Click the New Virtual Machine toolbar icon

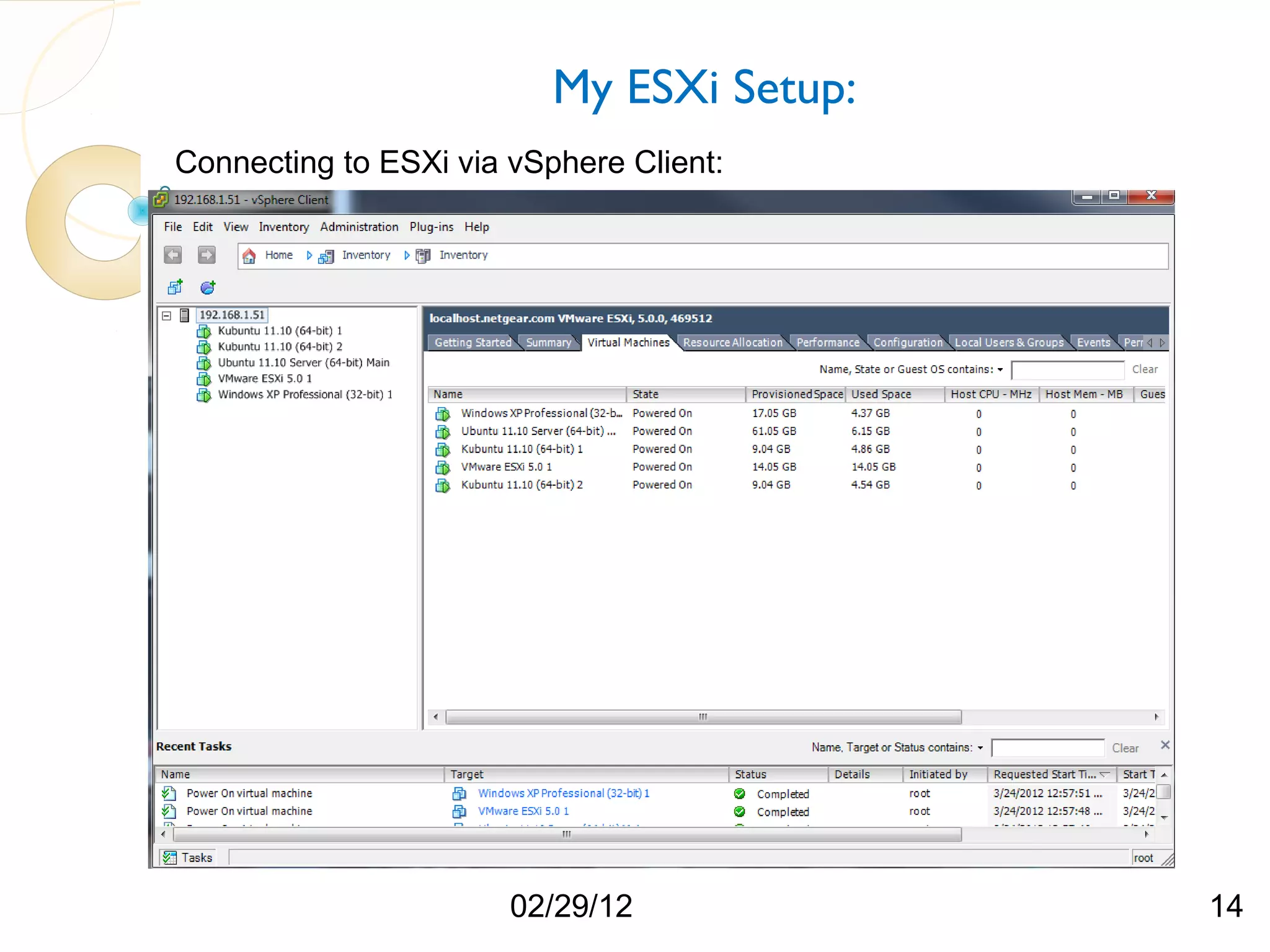coord(175,287)
